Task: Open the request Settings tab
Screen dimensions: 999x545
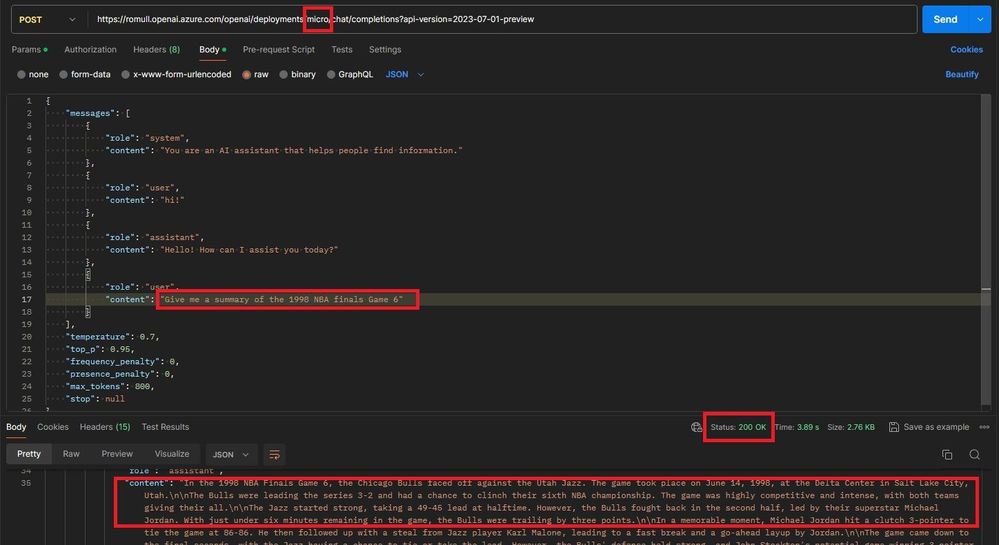Action: [385, 49]
